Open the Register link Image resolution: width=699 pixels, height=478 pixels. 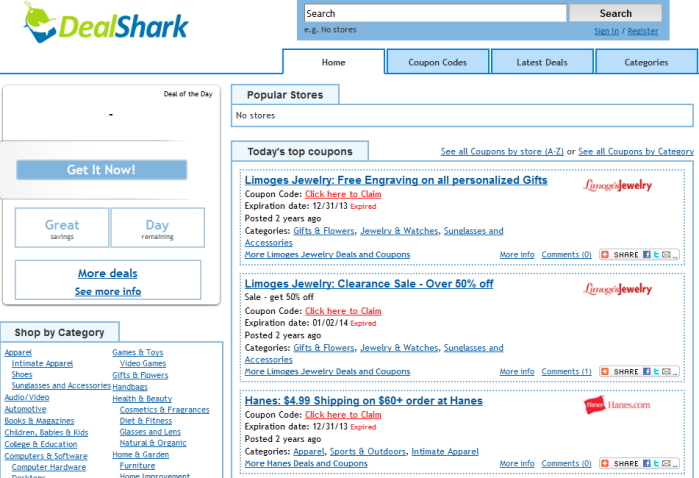[643, 31]
